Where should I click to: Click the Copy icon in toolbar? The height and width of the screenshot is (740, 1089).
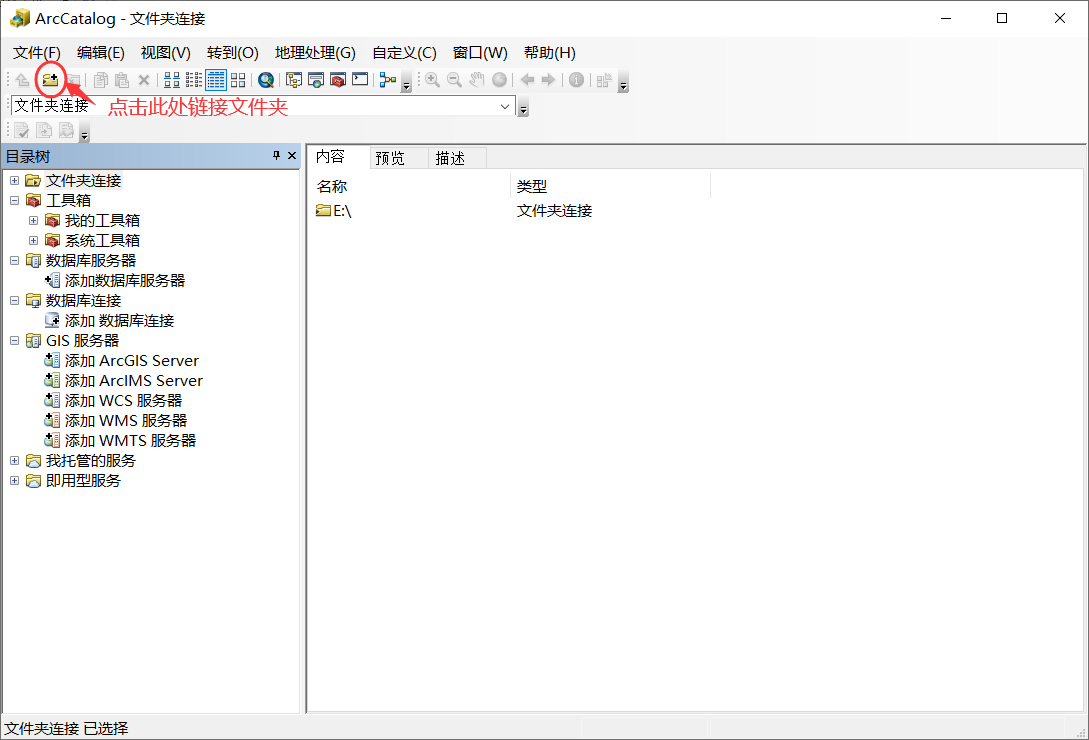pyautogui.click(x=101, y=80)
